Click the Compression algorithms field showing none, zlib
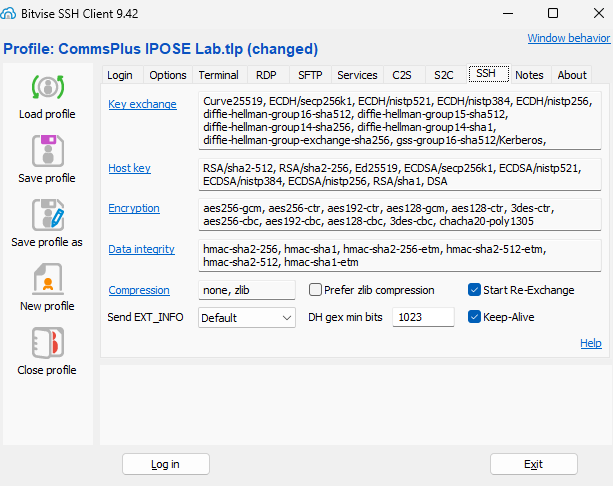 (247, 290)
